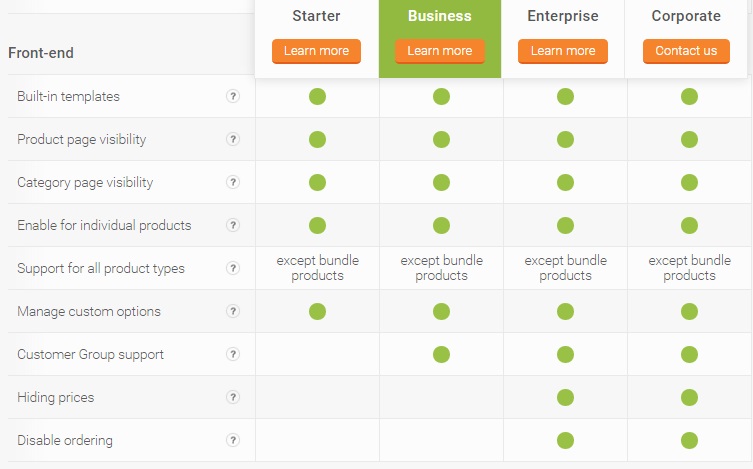Click Starter's except bundle products text

pos(317,268)
